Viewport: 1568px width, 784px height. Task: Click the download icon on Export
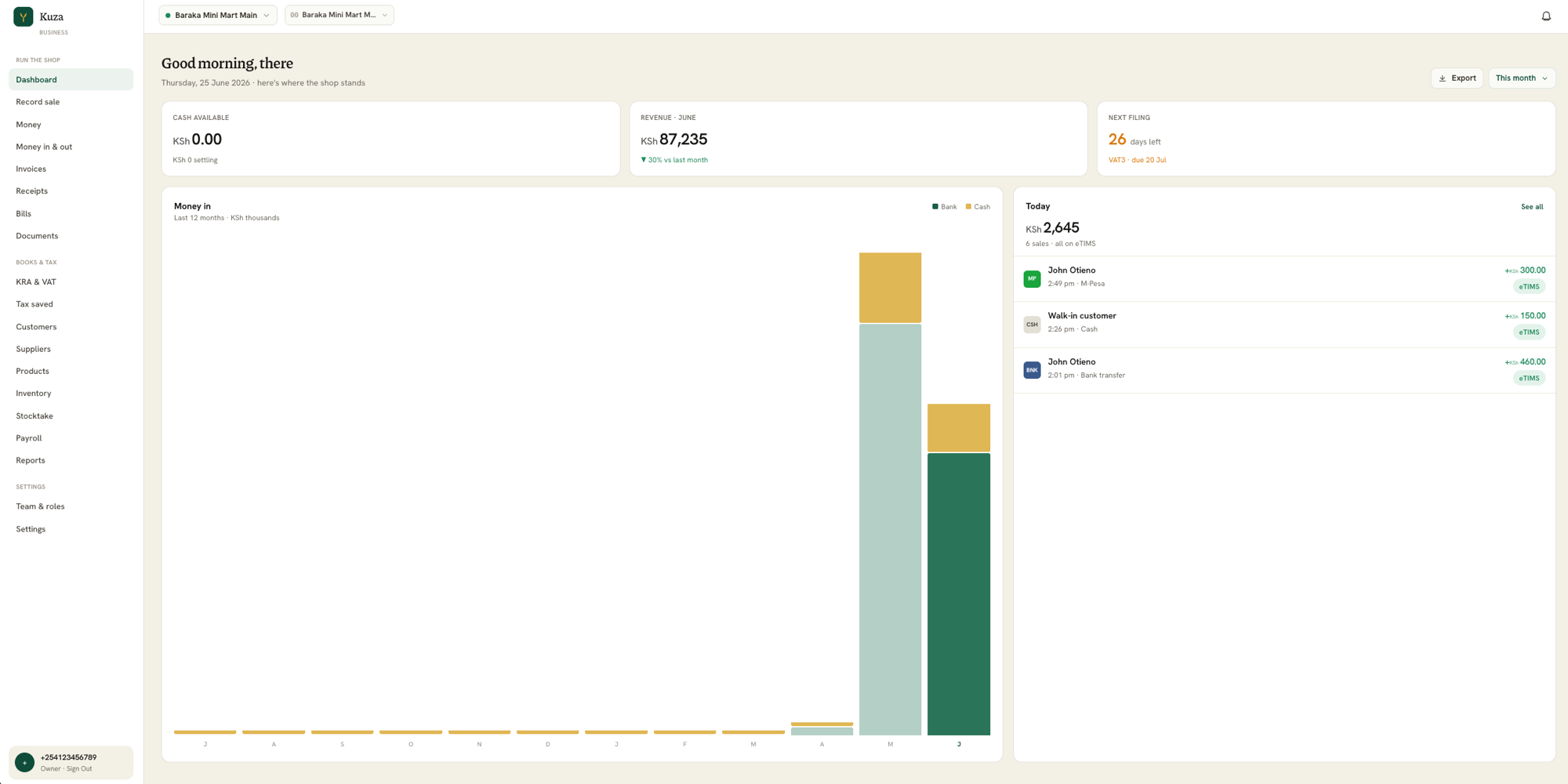coord(1442,78)
